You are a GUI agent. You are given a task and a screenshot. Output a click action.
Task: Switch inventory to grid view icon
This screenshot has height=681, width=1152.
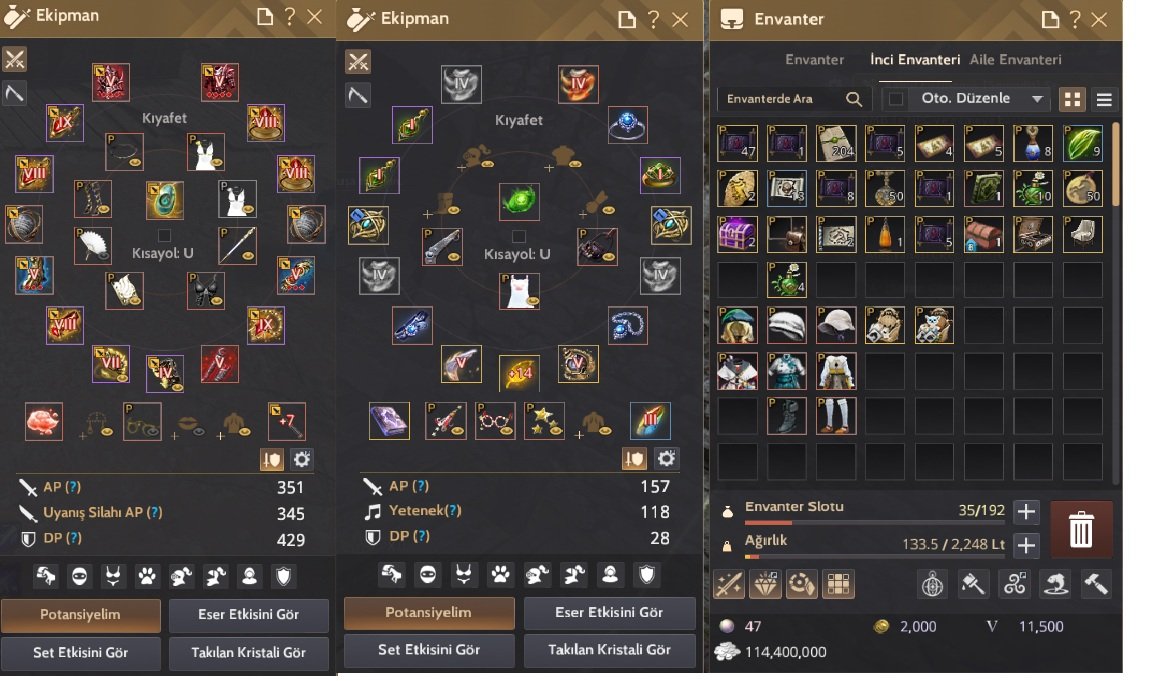pyautogui.click(x=1073, y=99)
